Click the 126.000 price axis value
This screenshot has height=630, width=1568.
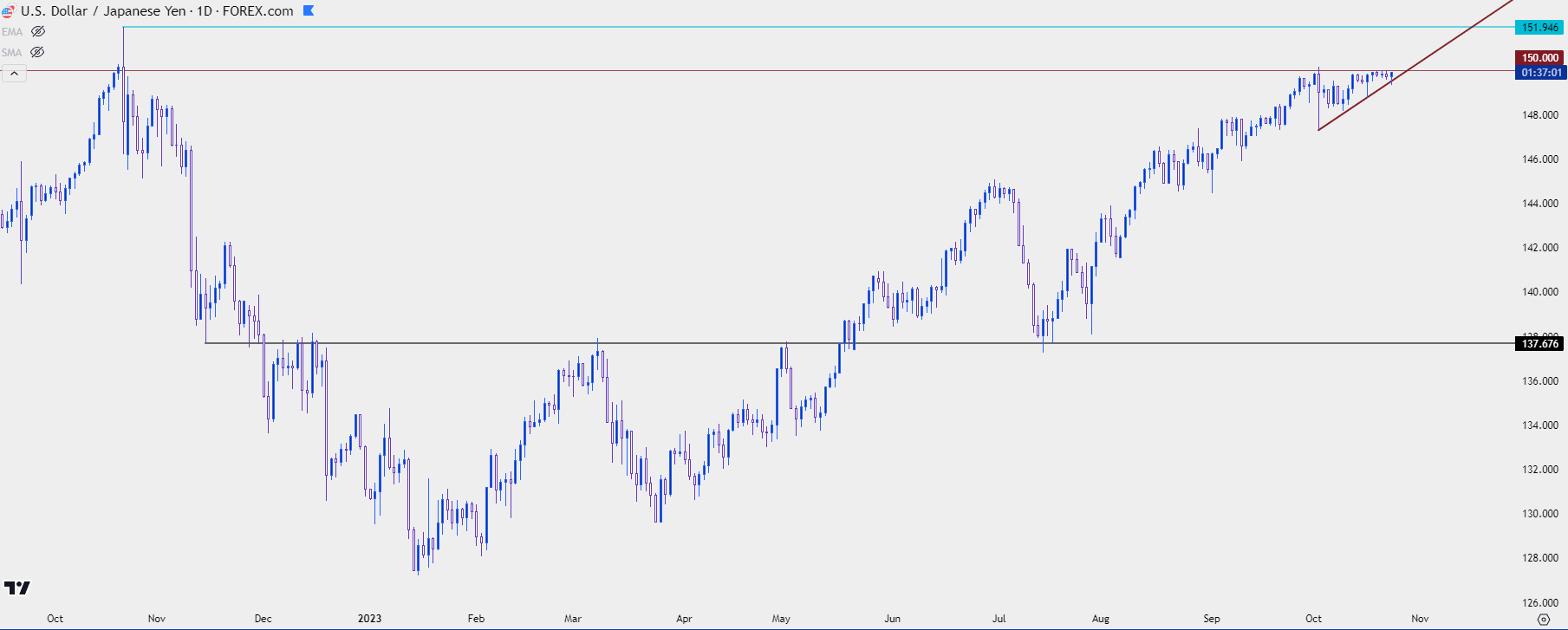tap(1540, 603)
